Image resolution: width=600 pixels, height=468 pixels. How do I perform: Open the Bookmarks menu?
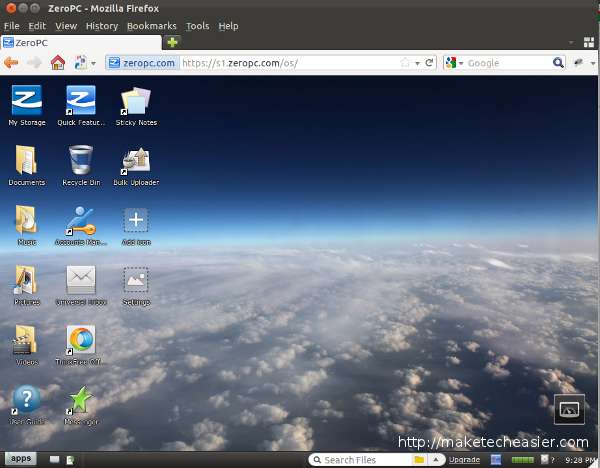(x=151, y=26)
